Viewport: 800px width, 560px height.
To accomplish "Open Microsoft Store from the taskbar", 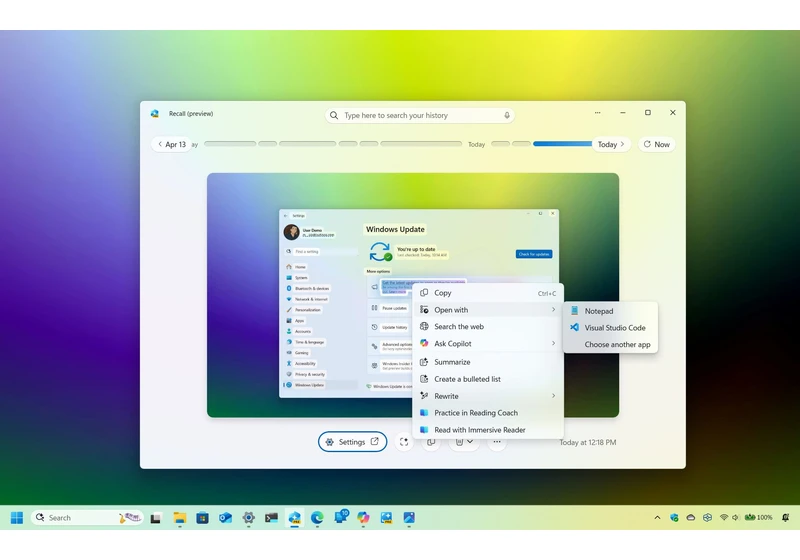I will tap(203, 518).
